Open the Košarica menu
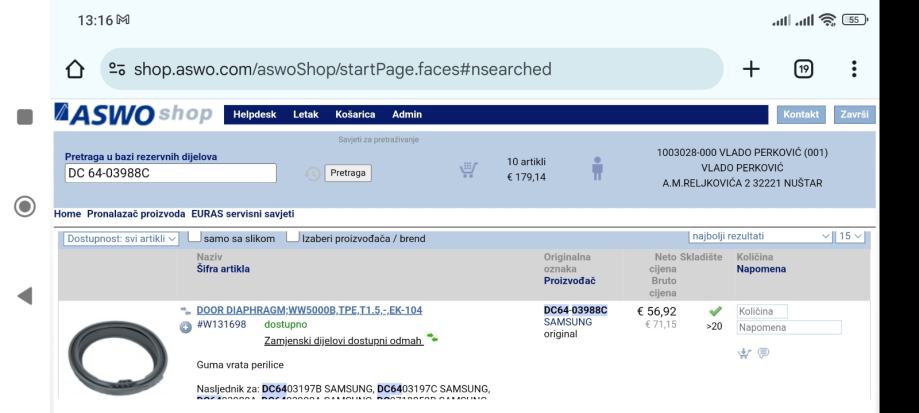This screenshot has height=413, width=919. [x=355, y=115]
